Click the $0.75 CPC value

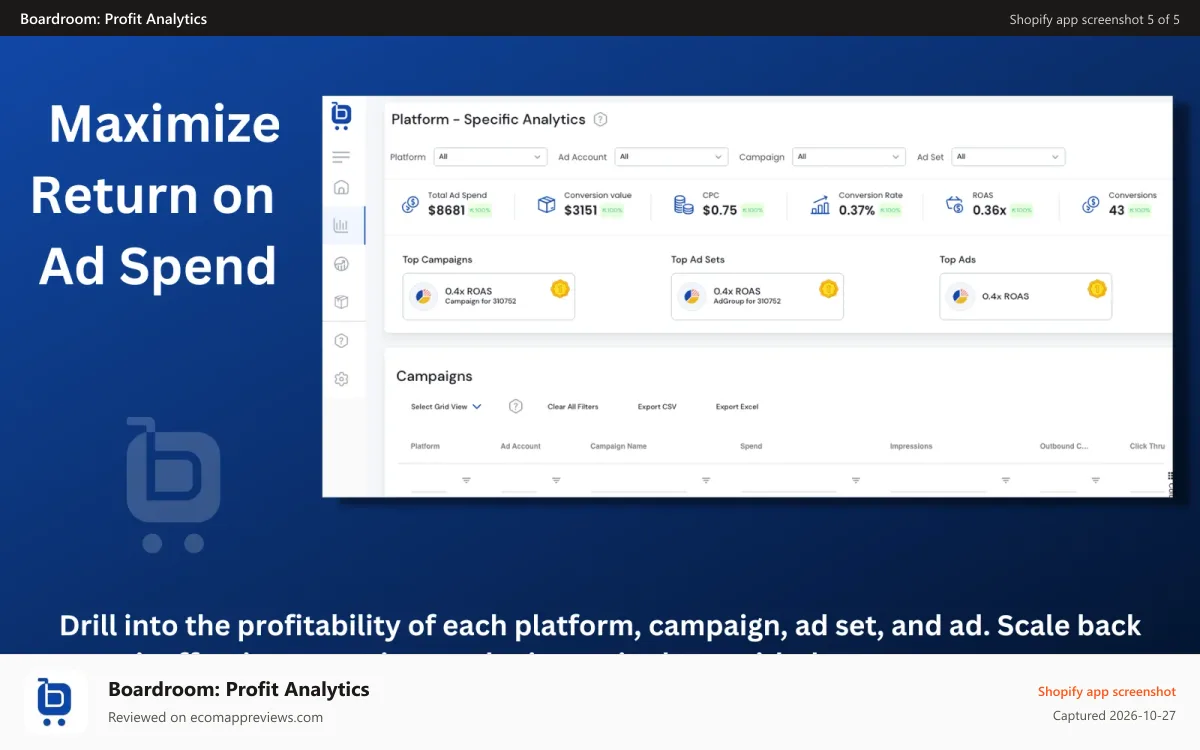click(720, 210)
